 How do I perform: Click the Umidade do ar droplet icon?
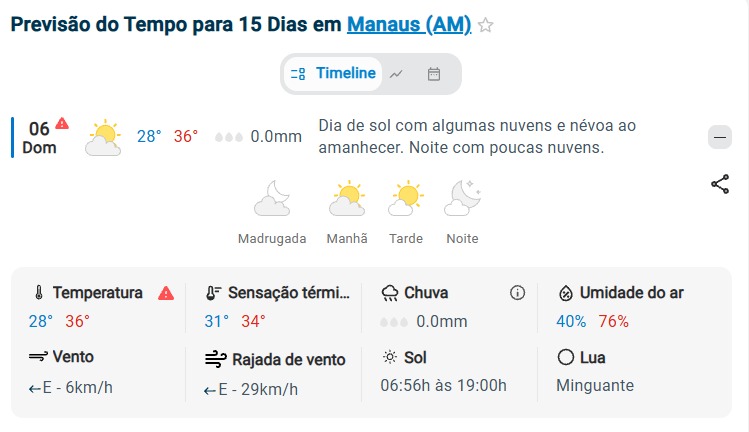click(x=566, y=293)
